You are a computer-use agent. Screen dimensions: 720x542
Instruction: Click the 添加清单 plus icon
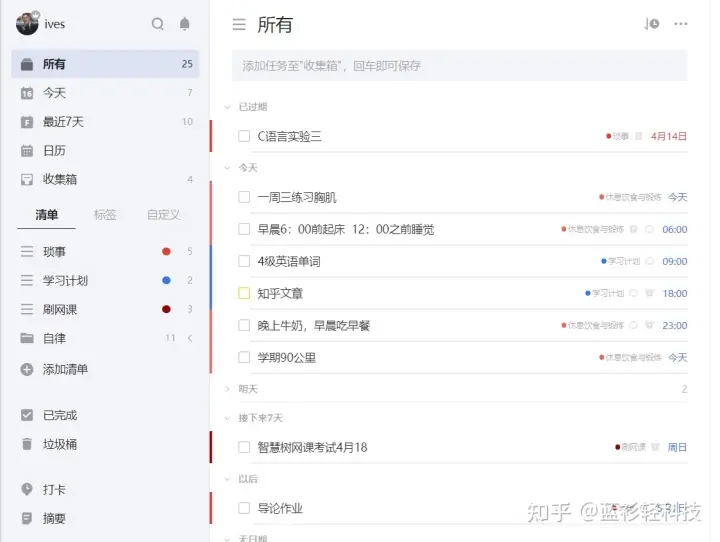[27, 369]
